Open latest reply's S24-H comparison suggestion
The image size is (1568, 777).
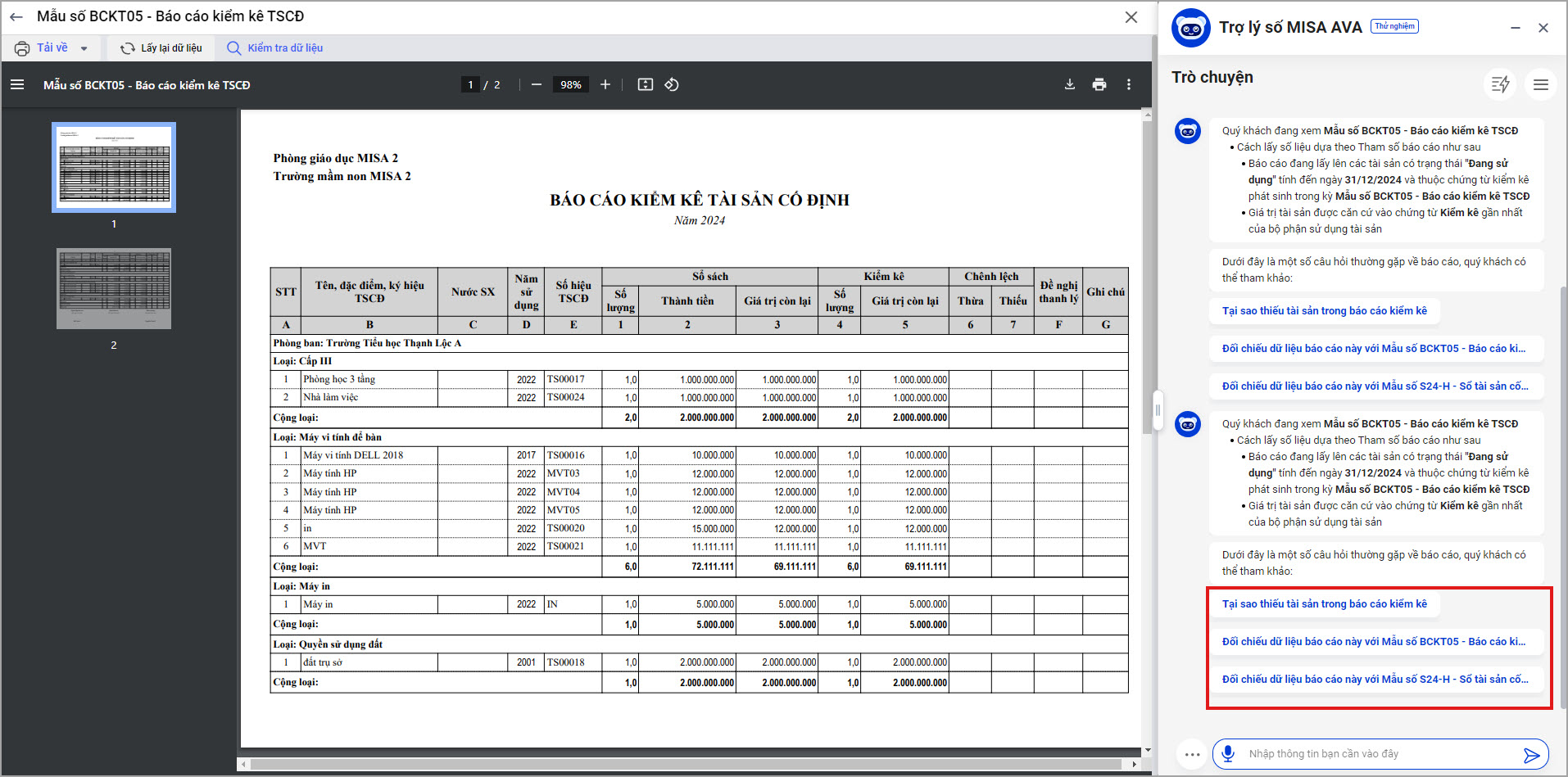point(1377,680)
